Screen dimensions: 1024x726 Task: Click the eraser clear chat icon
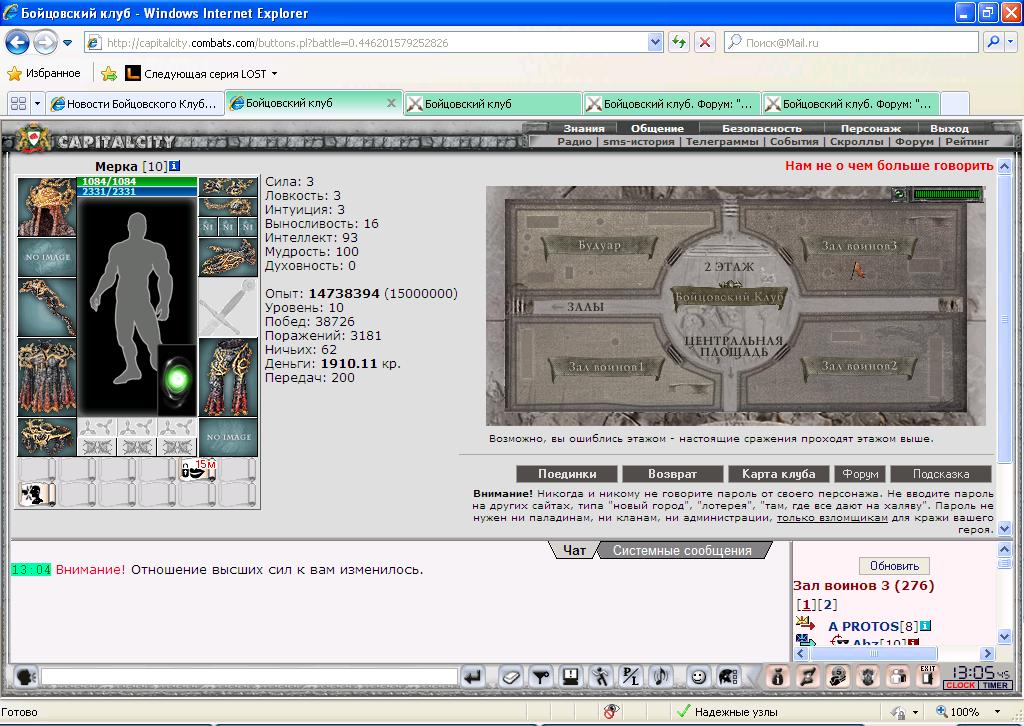pyautogui.click(x=510, y=677)
